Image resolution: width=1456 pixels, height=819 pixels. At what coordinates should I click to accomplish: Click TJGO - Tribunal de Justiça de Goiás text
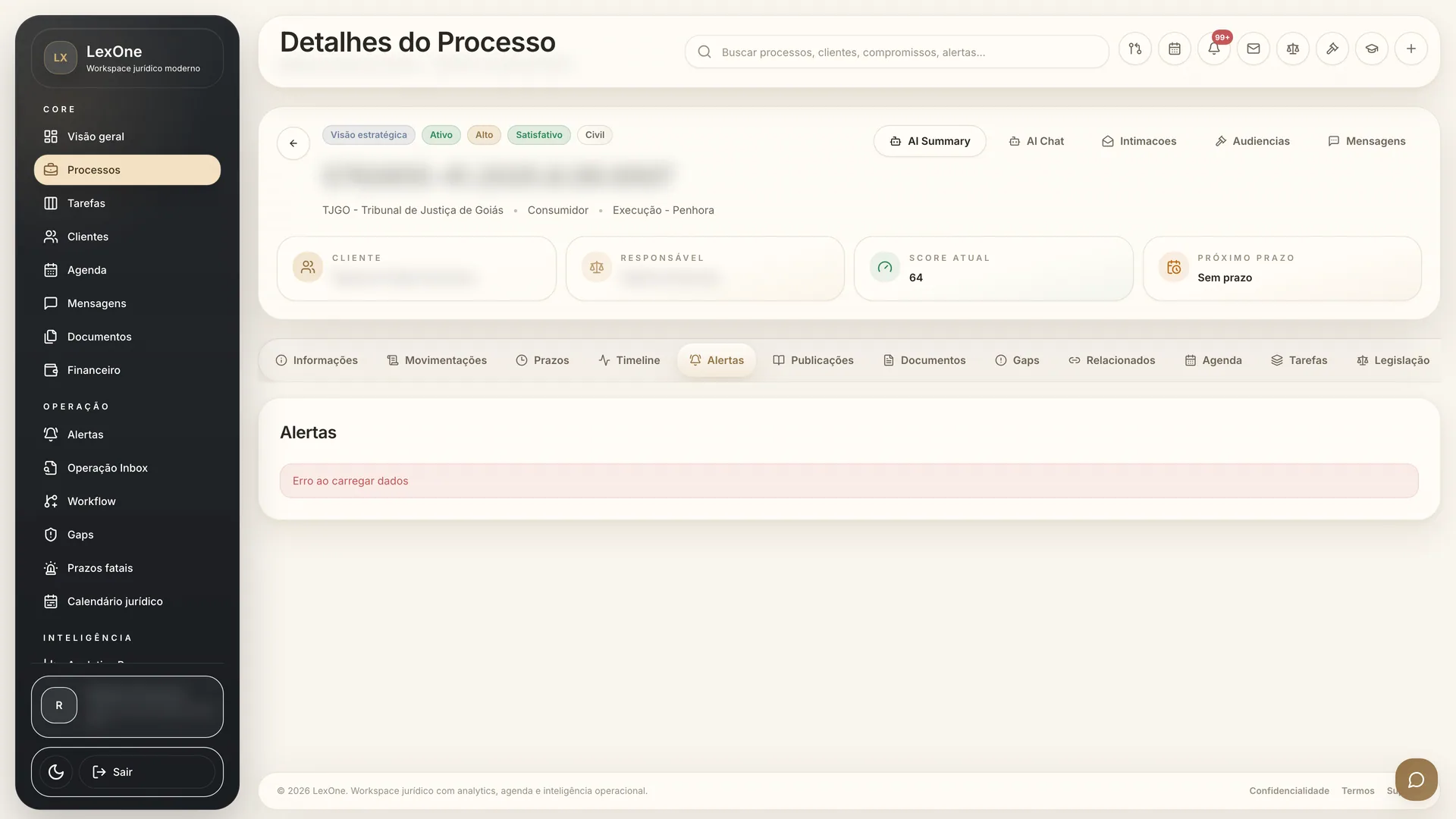[413, 210]
